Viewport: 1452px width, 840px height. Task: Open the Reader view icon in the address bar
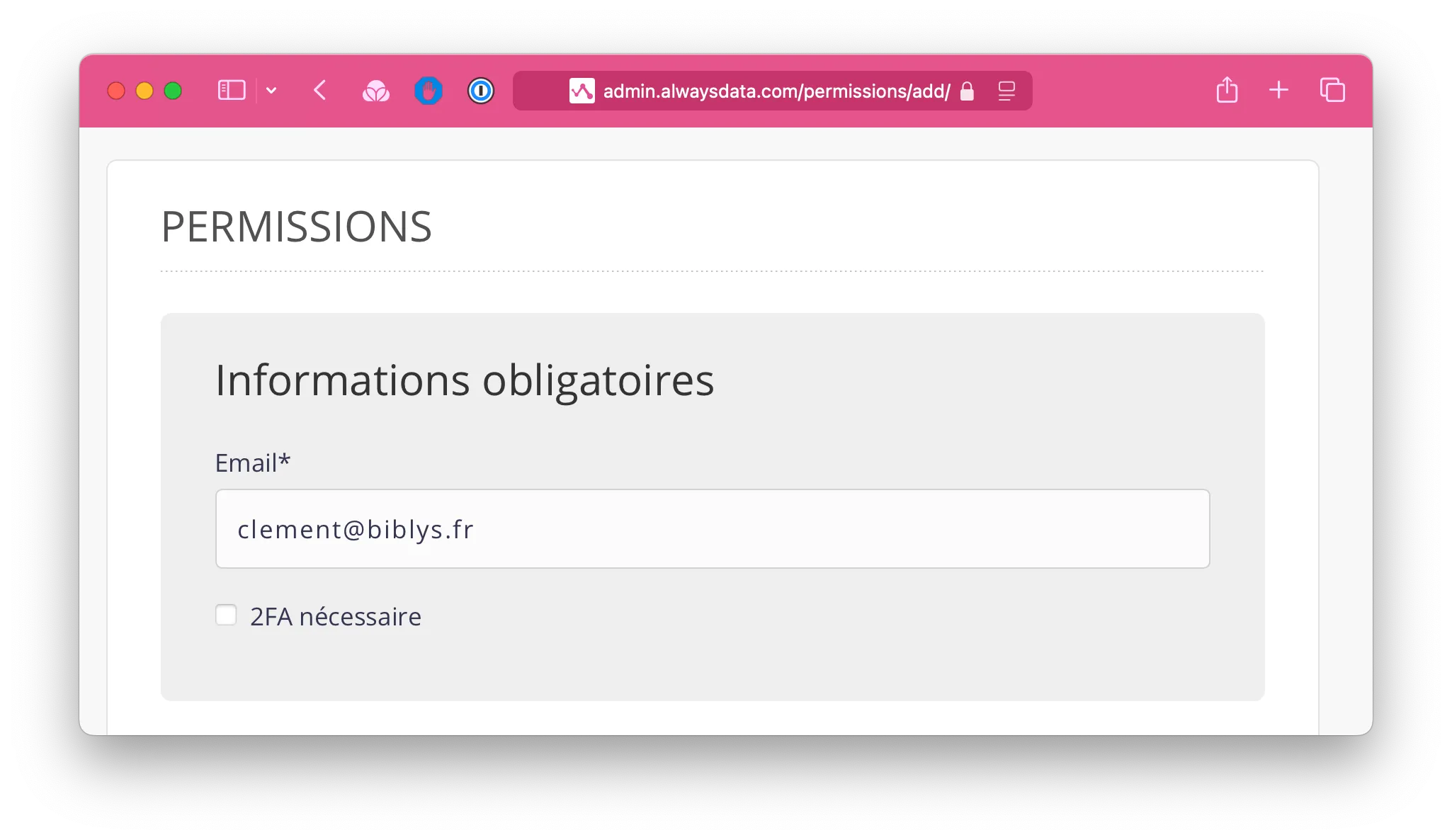[x=1006, y=91]
